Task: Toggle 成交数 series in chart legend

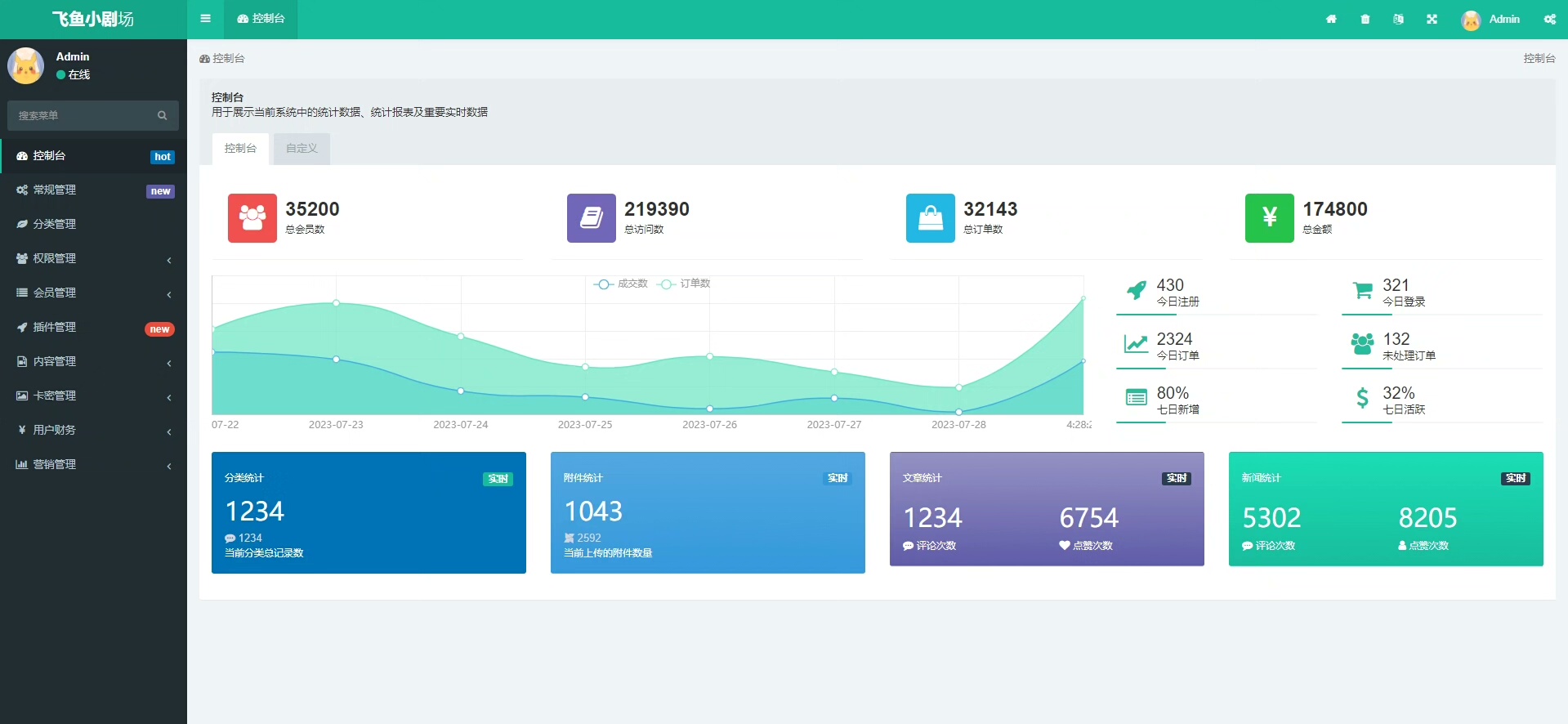Action: click(x=621, y=284)
